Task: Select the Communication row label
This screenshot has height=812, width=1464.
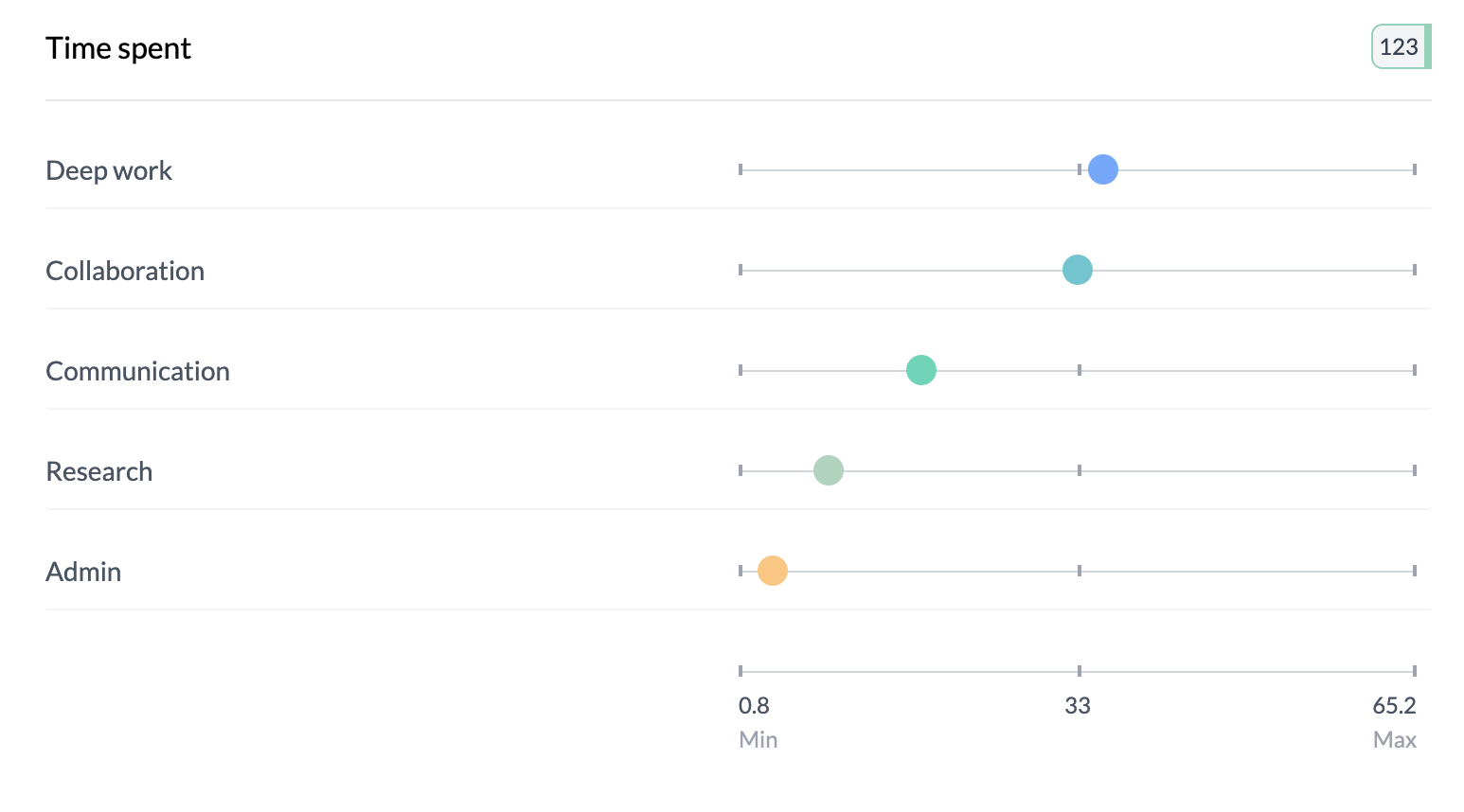Action: 137,371
